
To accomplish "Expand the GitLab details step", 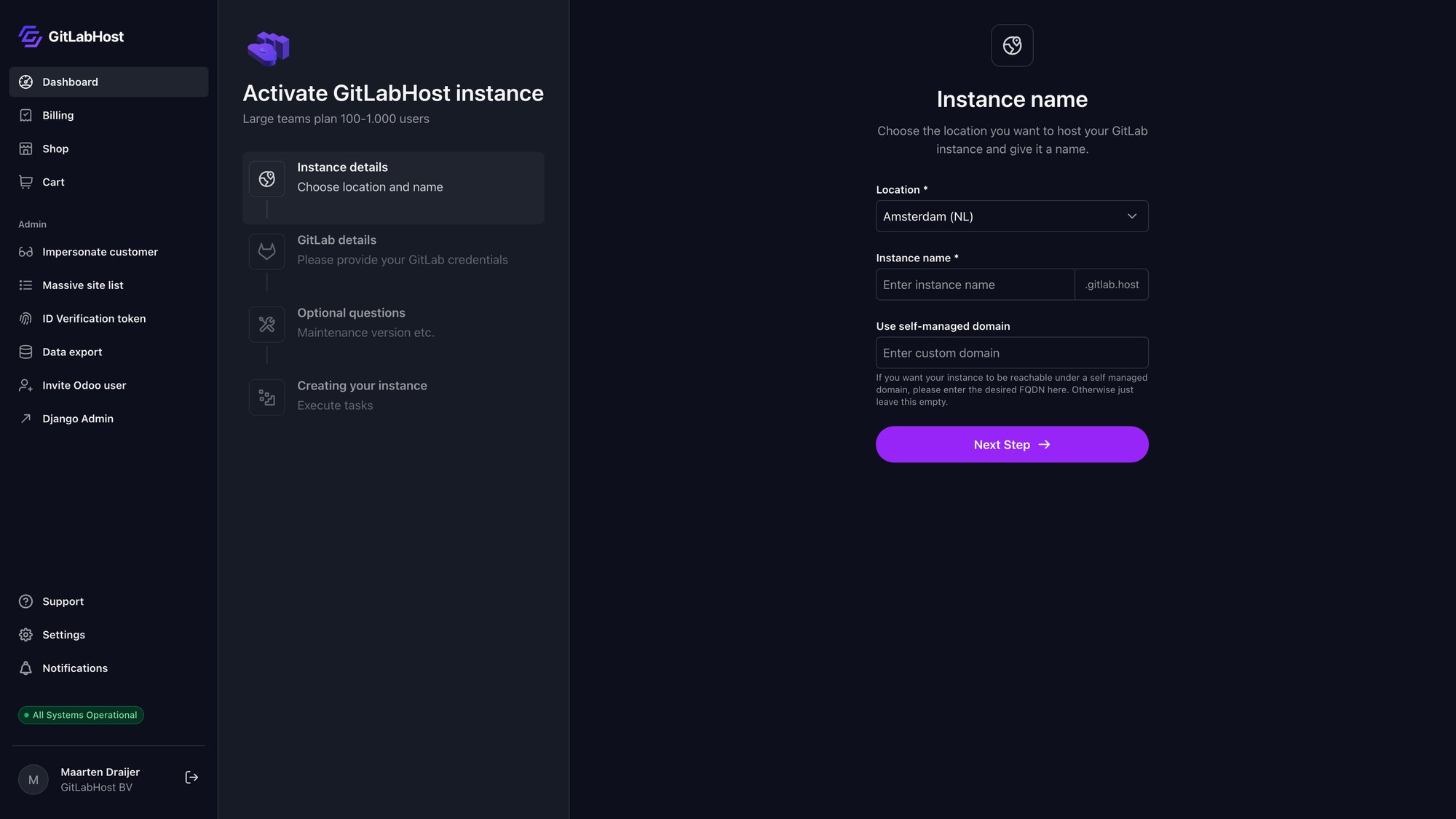I will coord(393,250).
